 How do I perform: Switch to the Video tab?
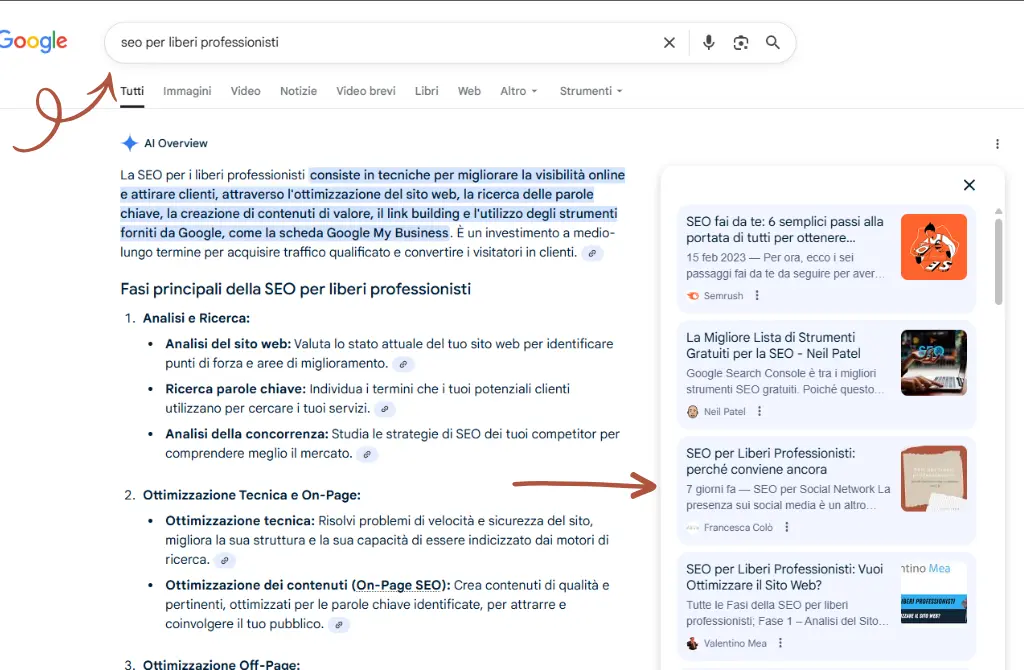pyautogui.click(x=246, y=91)
